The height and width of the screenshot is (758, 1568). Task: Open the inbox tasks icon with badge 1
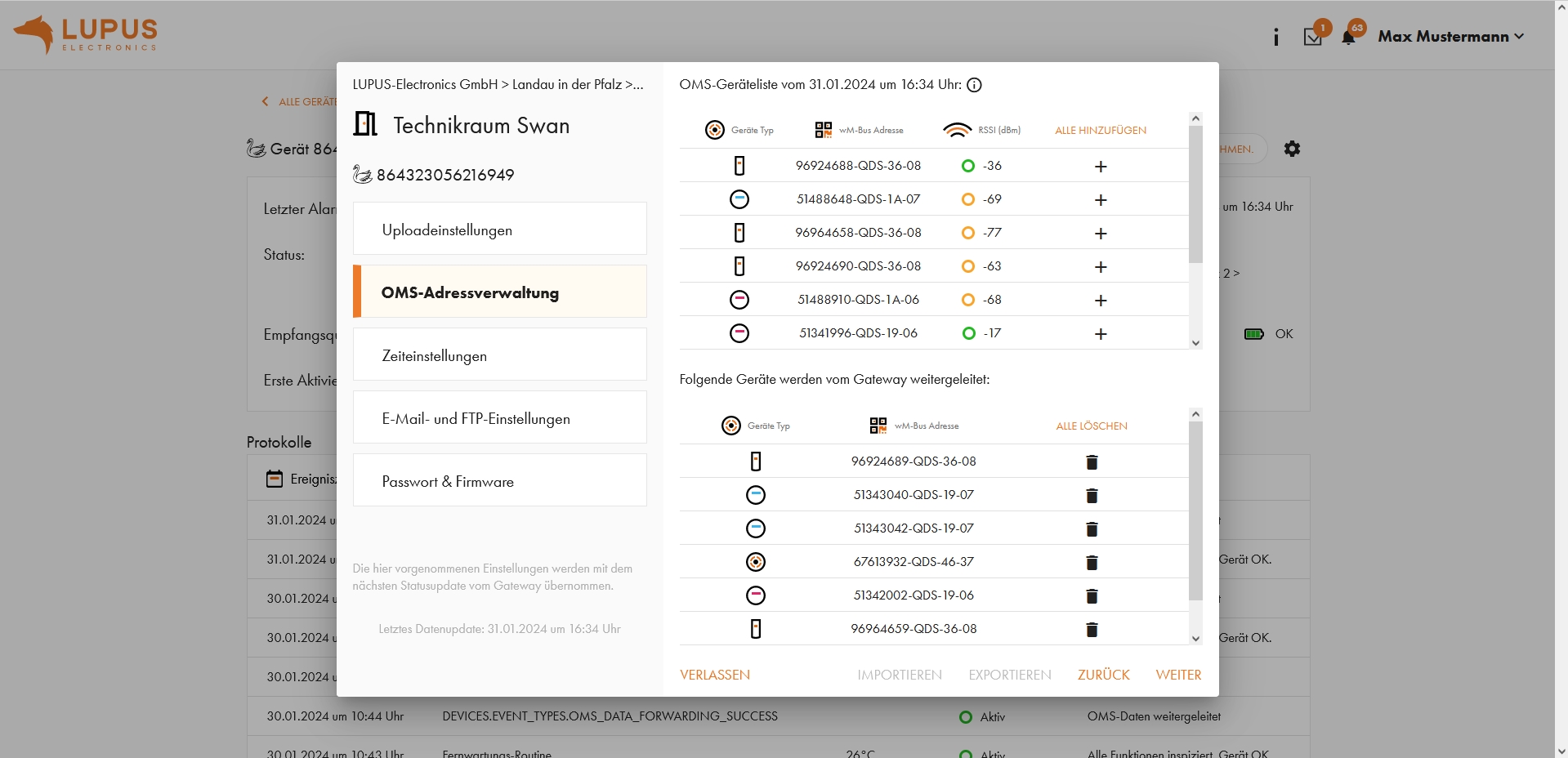pos(1313,37)
